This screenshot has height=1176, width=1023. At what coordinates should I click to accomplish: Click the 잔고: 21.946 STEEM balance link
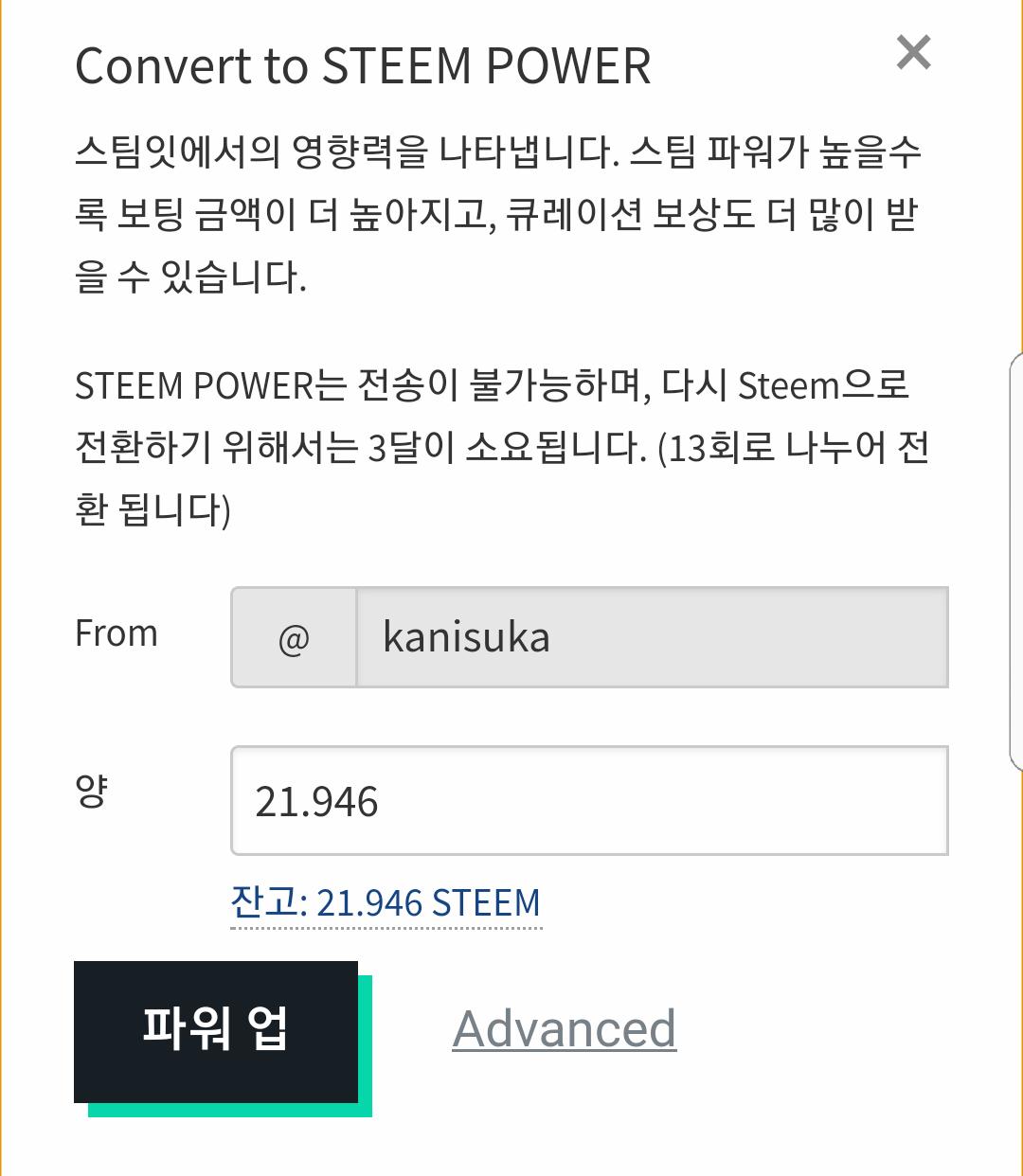click(x=386, y=903)
